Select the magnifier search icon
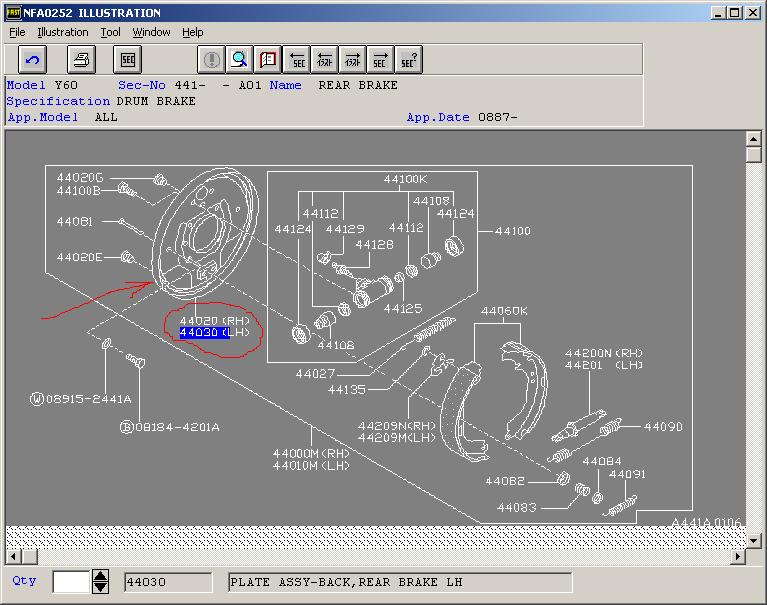 [240, 60]
